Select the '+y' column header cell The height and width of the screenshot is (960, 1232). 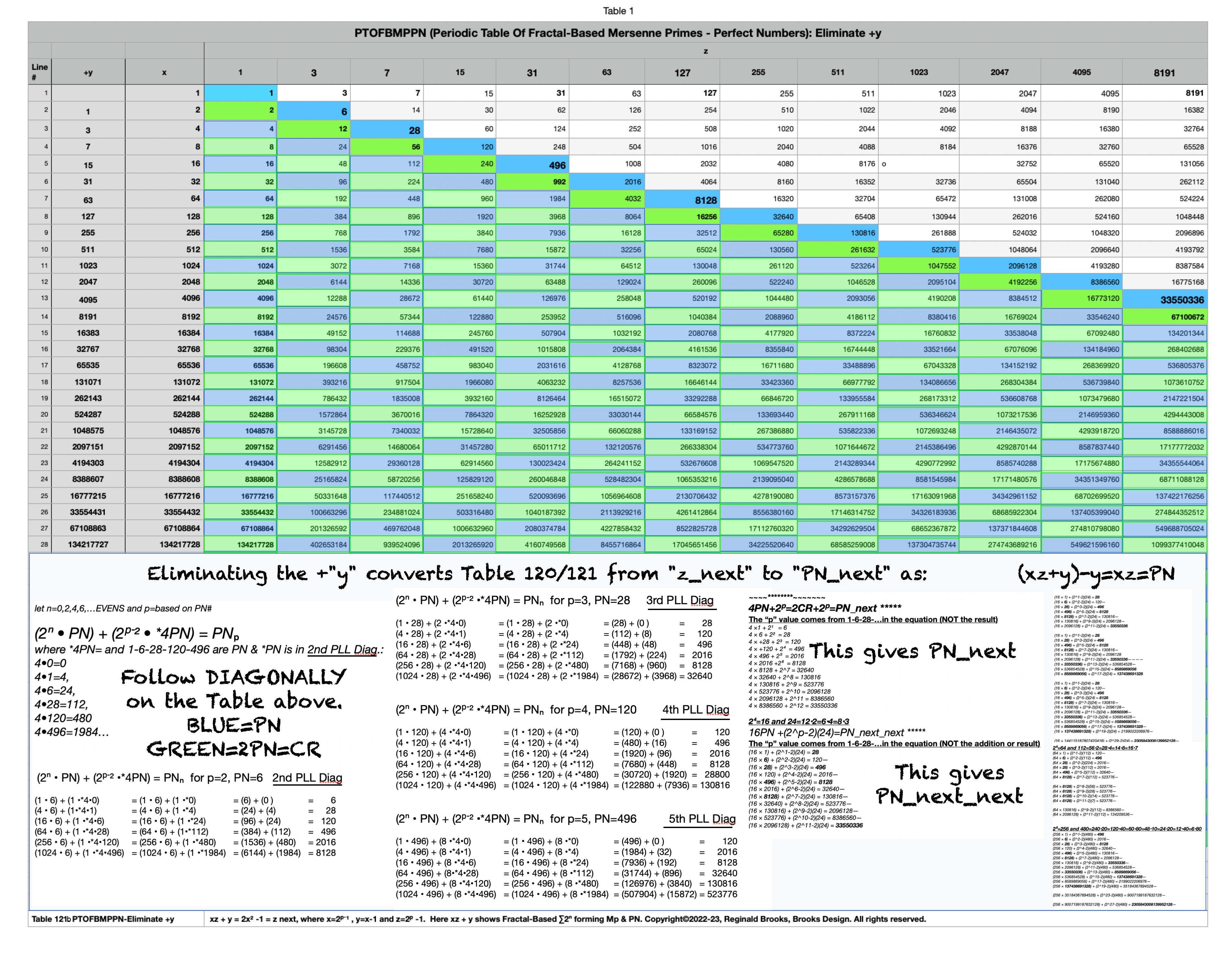[88, 72]
